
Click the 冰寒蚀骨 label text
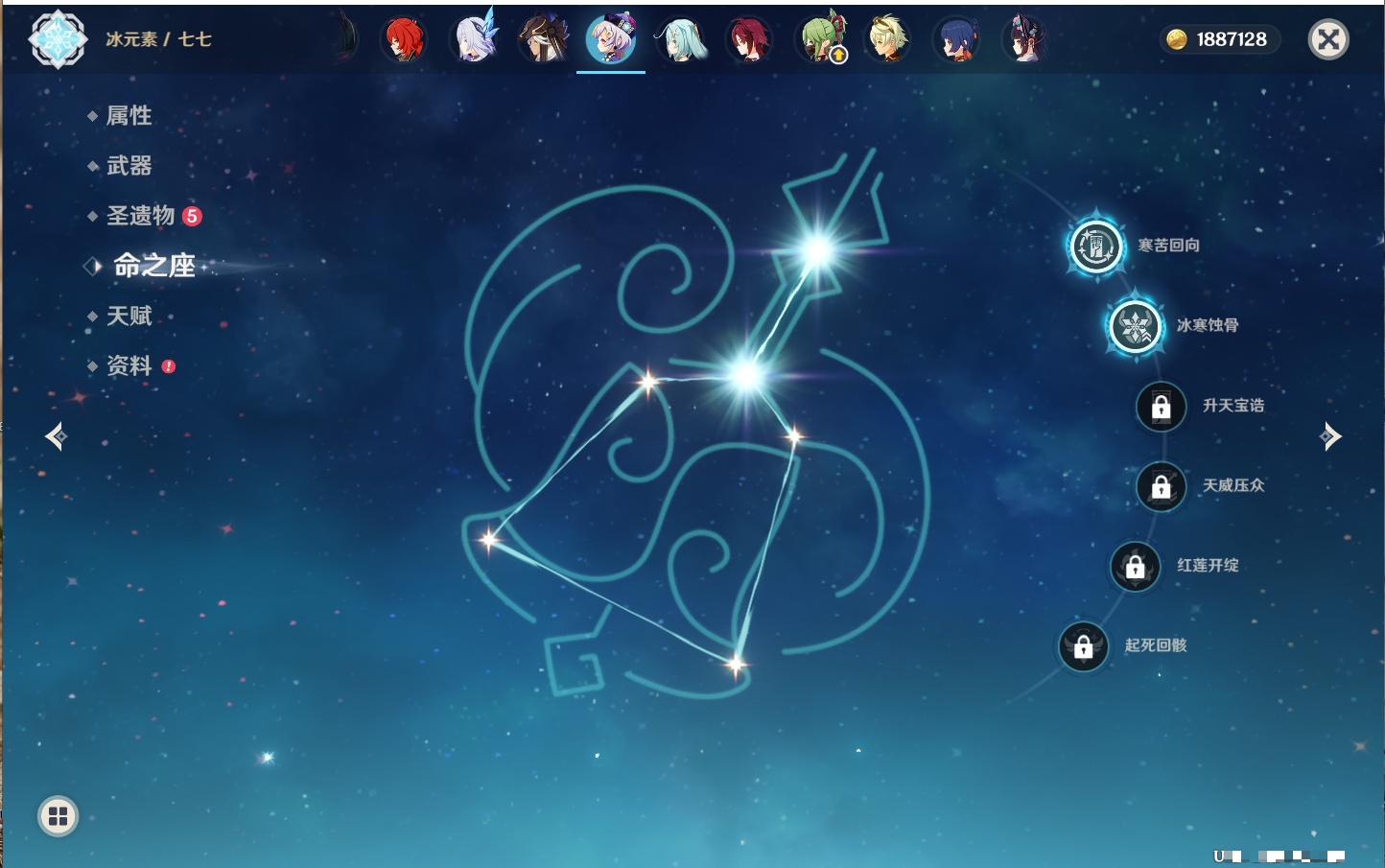(x=1208, y=325)
